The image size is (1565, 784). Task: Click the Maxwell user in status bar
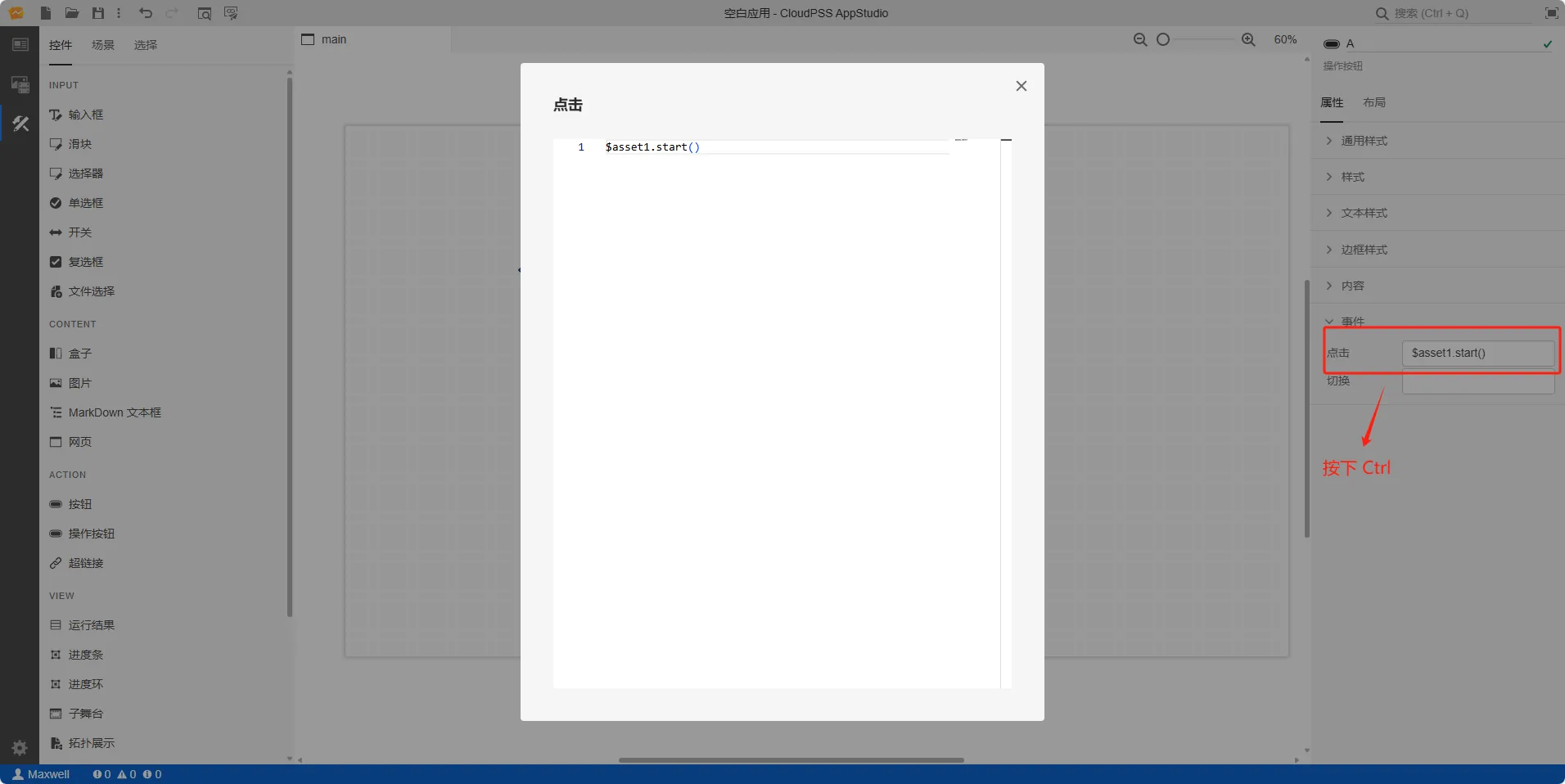[41, 774]
